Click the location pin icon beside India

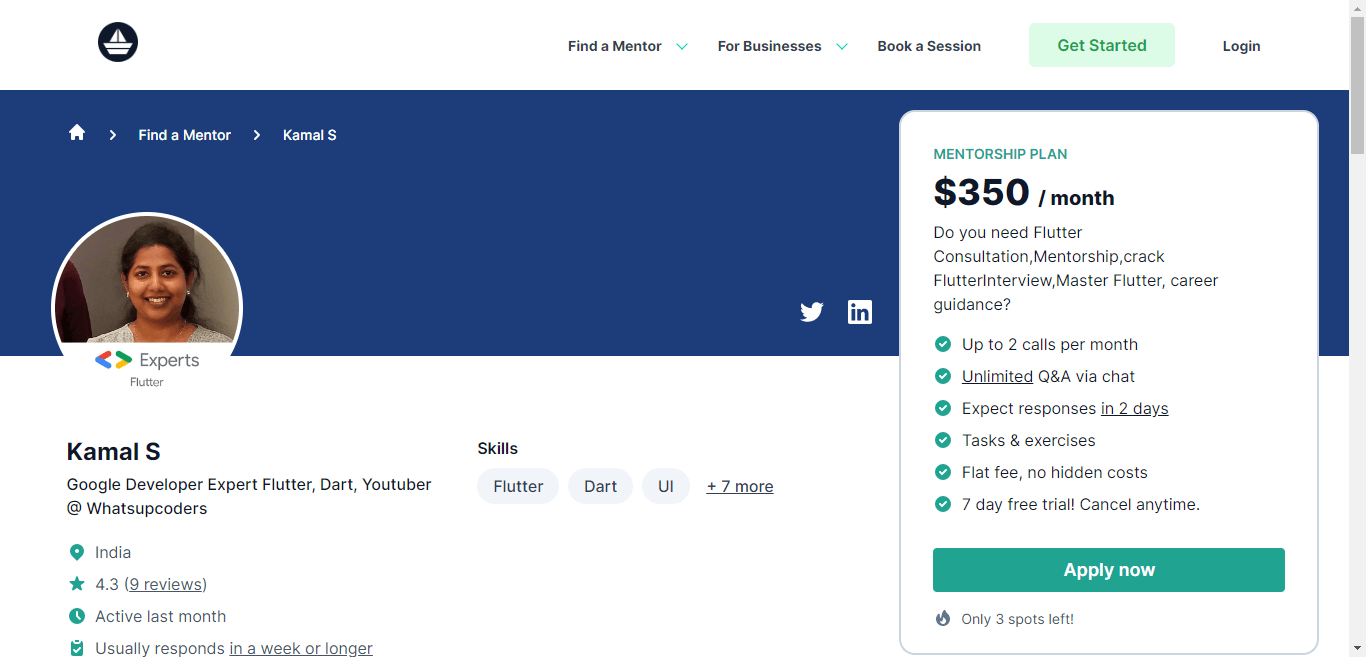77,551
